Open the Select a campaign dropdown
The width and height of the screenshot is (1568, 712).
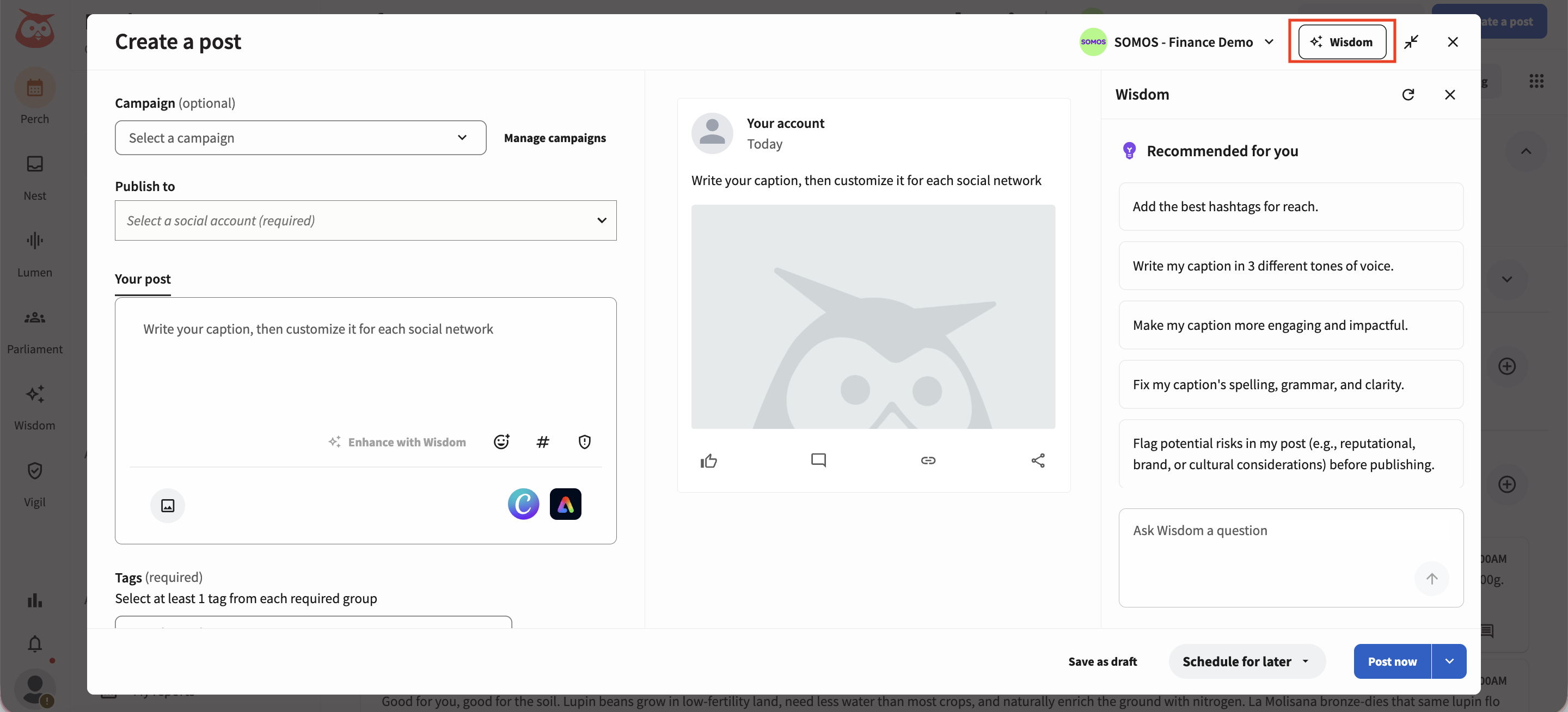pos(301,138)
